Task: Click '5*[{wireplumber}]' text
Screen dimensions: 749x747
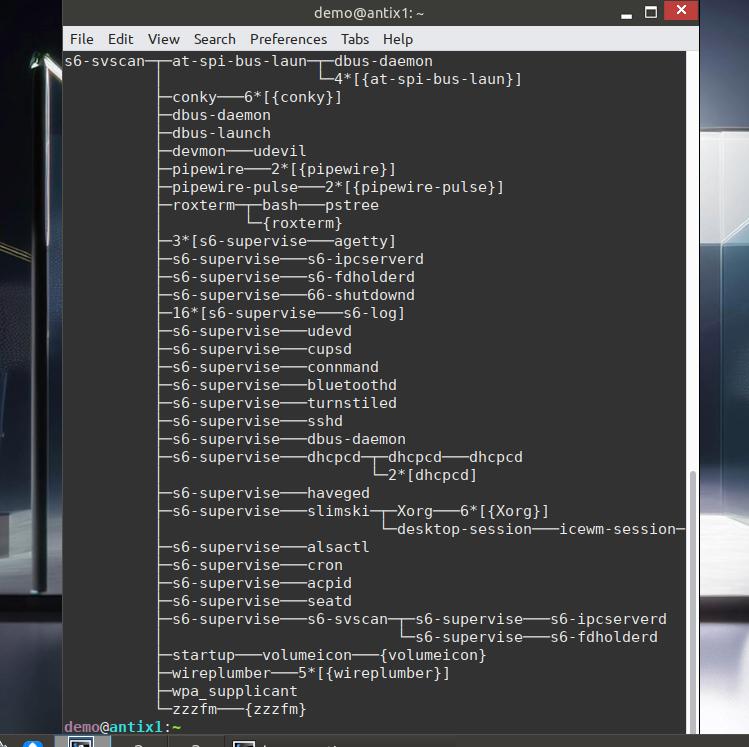Action: pos(374,673)
